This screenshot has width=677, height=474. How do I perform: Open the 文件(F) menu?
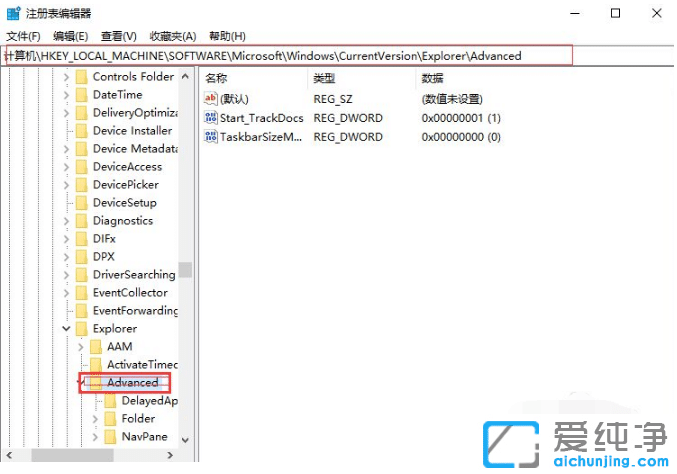tap(23, 36)
